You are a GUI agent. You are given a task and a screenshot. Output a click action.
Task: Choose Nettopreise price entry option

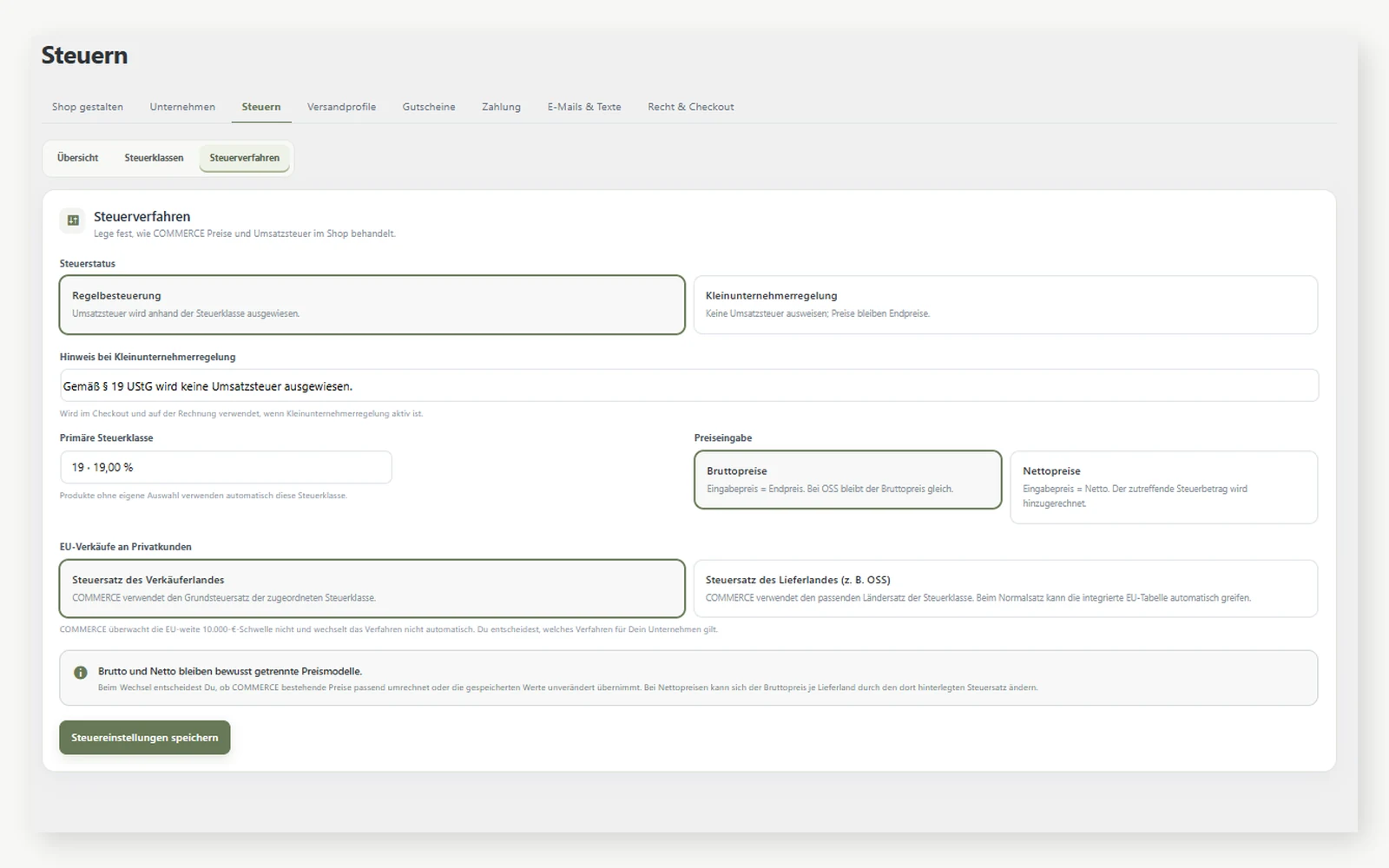pyautogui.click(x=1164, y=487)
